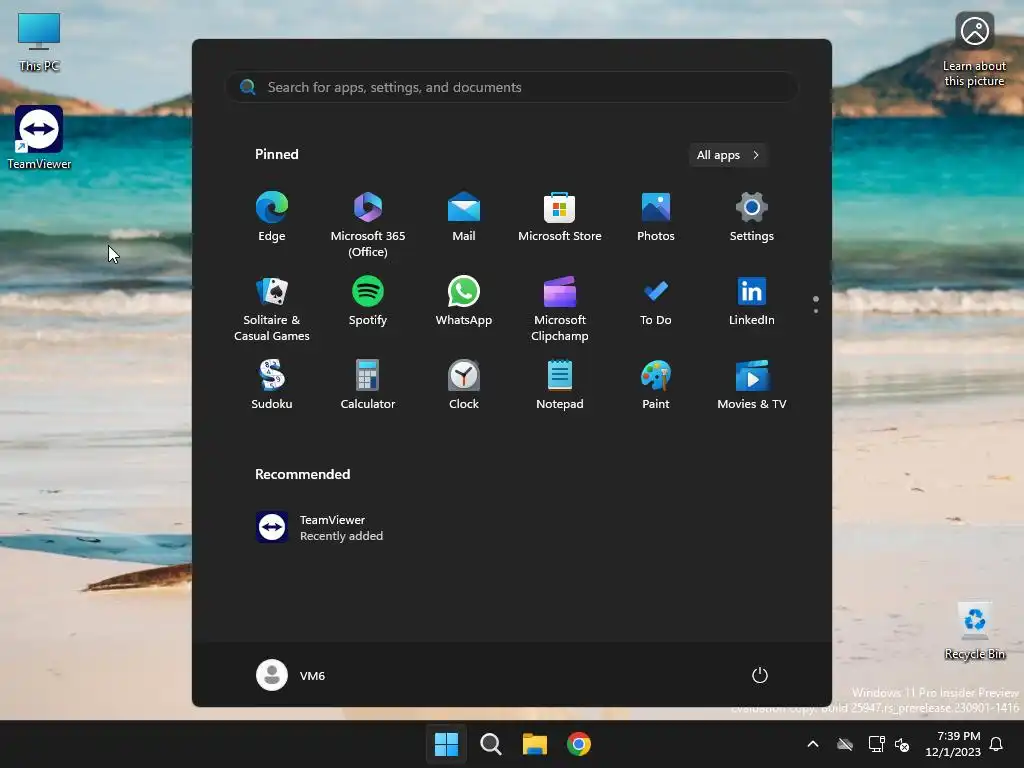Select This PC desktop icon
The height and width of the screenshot is (768, 1024).
[x=39, y=42]
